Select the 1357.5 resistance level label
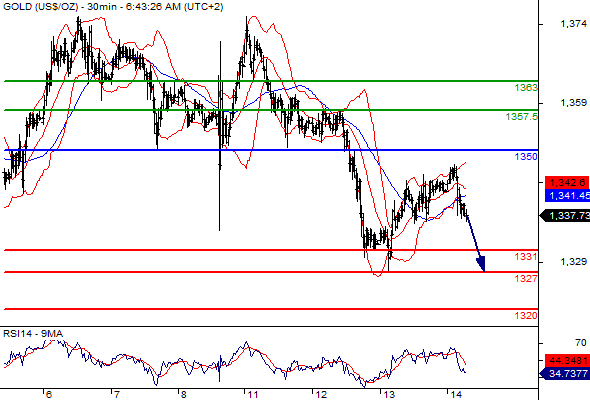Viewport: 590px width, 400px height. tap(522, 117)
